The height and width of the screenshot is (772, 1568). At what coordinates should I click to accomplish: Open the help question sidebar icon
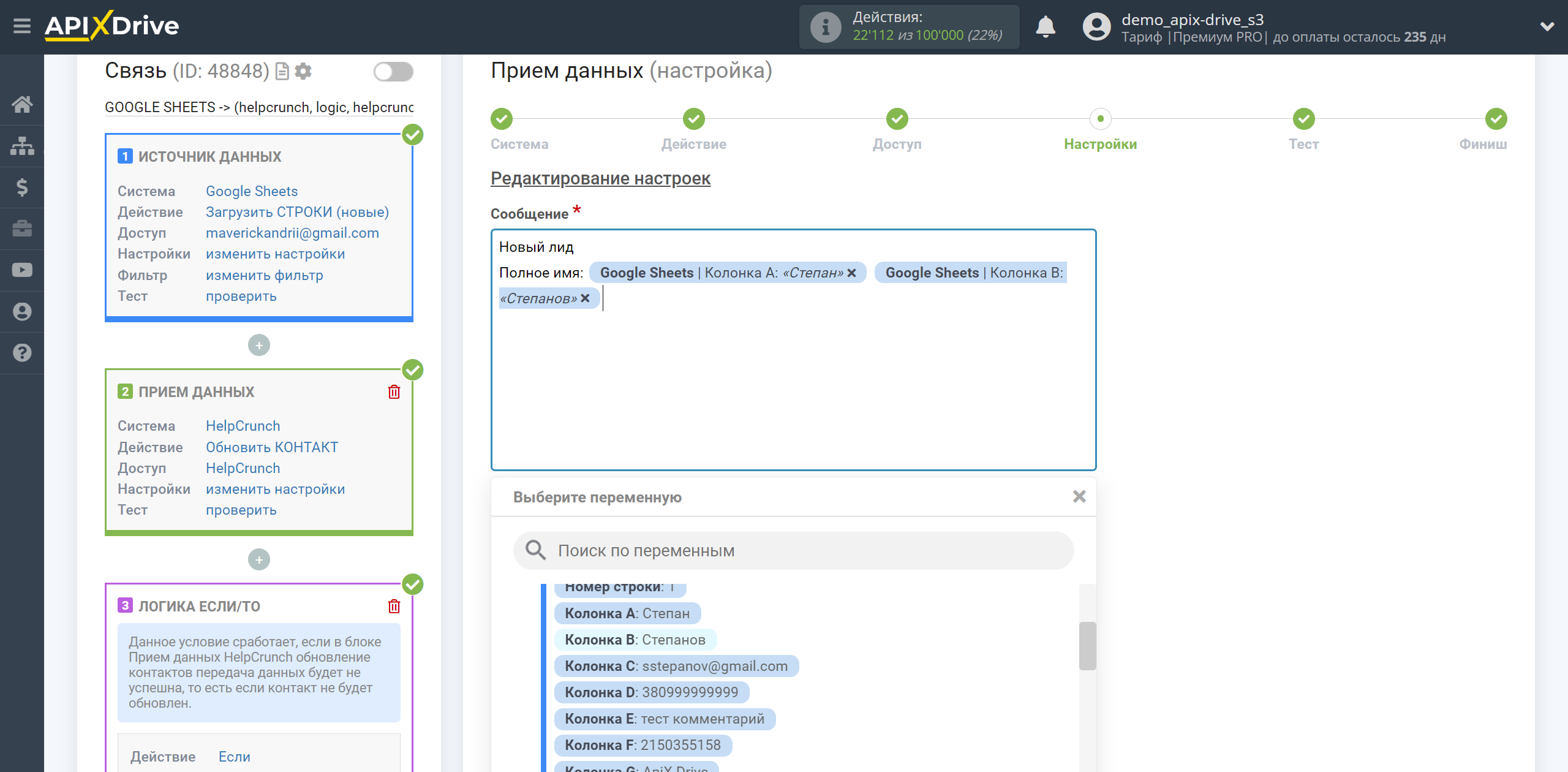[x=22, y=353]
